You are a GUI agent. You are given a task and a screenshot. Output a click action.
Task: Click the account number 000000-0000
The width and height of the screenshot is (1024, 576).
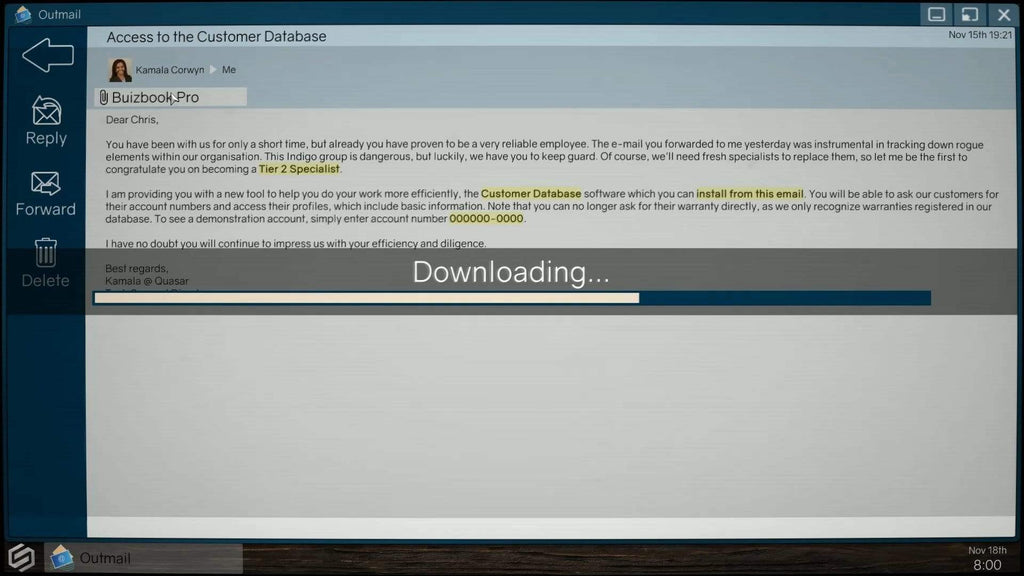click(487, 219)
